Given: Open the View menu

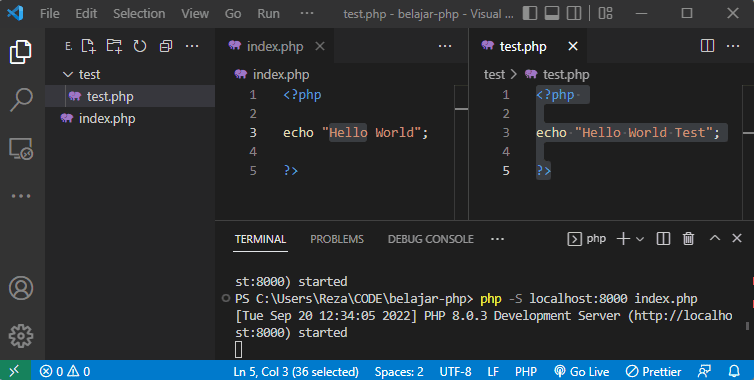Looking at the screenshot, I should point(195,13).
